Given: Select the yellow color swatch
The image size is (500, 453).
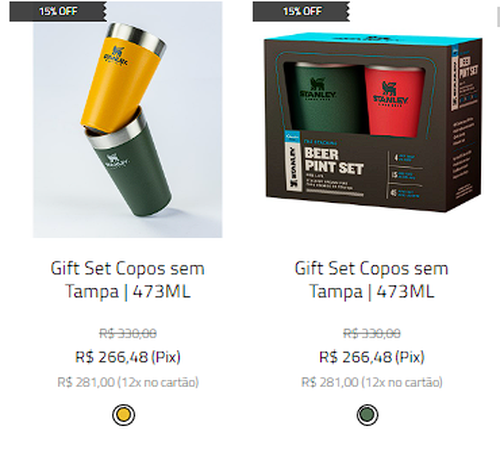Looking at the screenshot, I should [124, 415].
